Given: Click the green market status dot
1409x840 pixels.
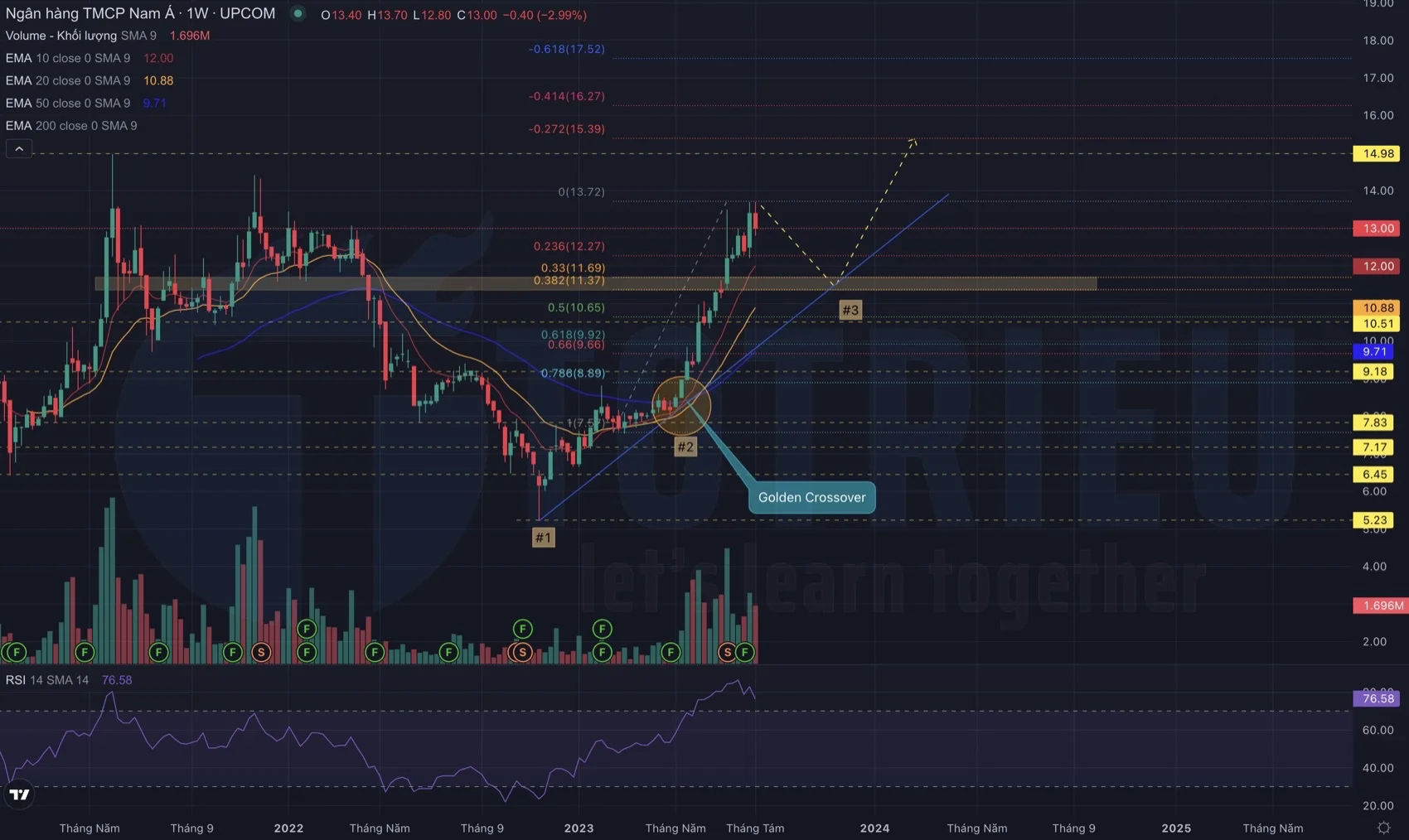Looking at the screenshot, I should point(298,14).
